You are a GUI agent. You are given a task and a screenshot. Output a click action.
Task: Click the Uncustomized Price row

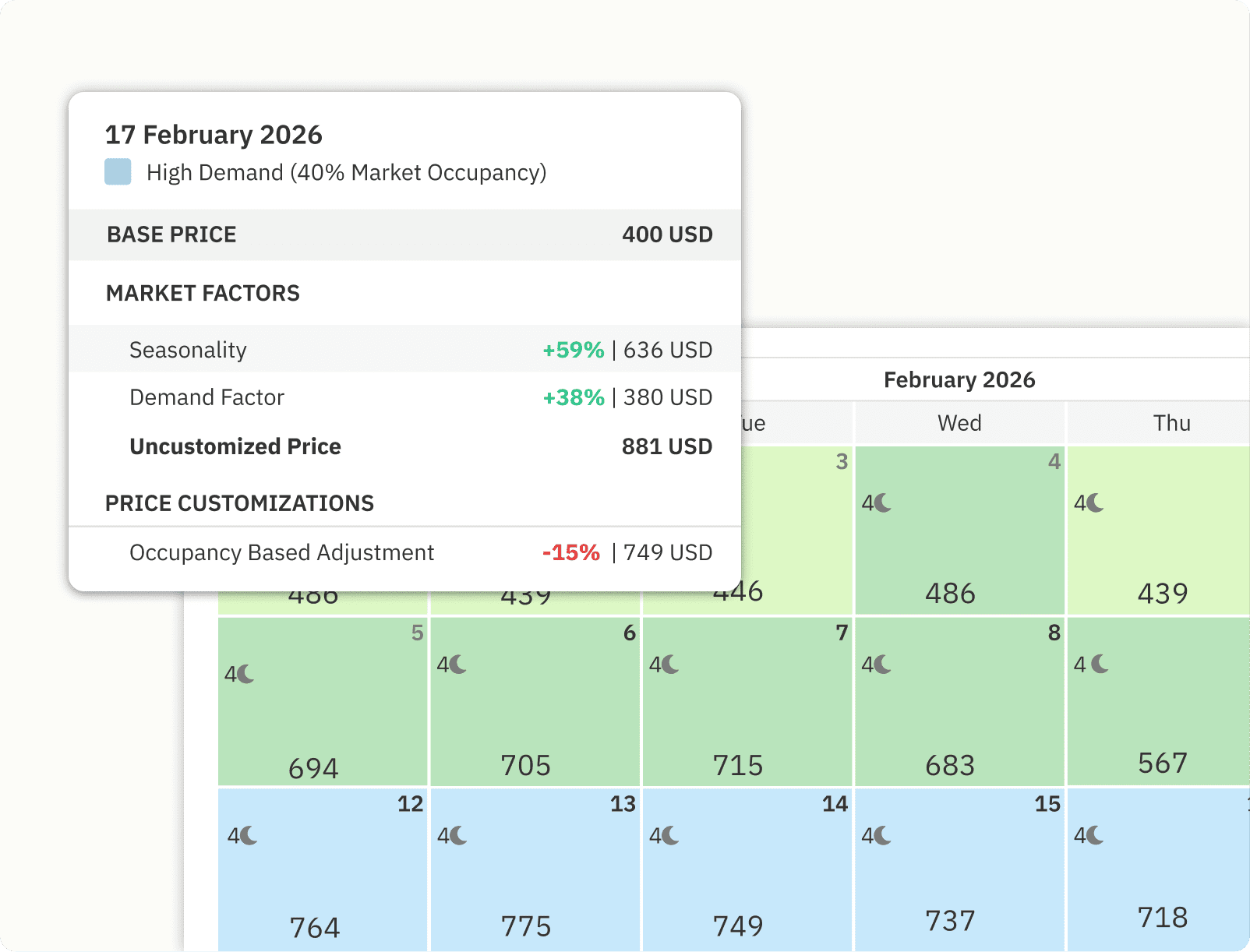click(x=235, y=446)
